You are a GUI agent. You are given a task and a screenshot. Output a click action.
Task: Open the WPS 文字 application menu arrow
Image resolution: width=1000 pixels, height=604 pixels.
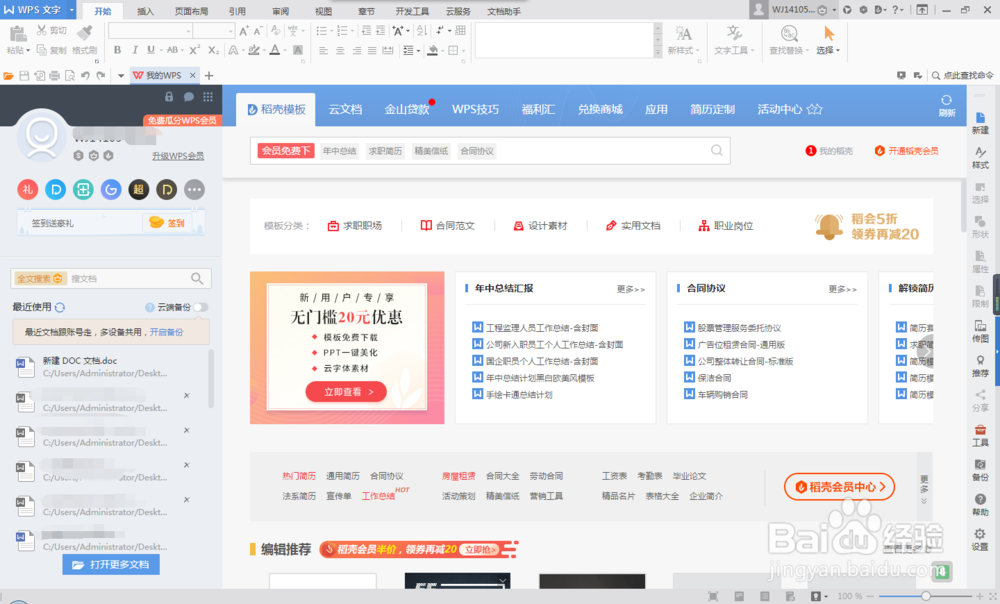pos(71,10)
